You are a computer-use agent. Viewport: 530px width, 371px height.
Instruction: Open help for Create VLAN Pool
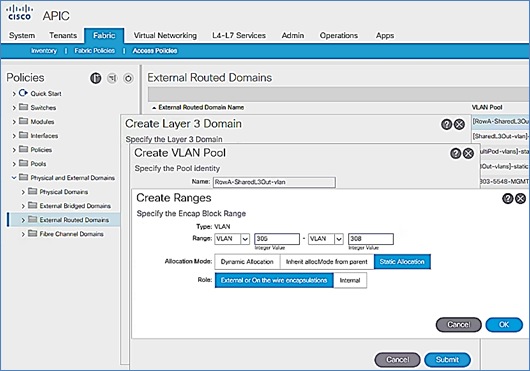[456, 153]
